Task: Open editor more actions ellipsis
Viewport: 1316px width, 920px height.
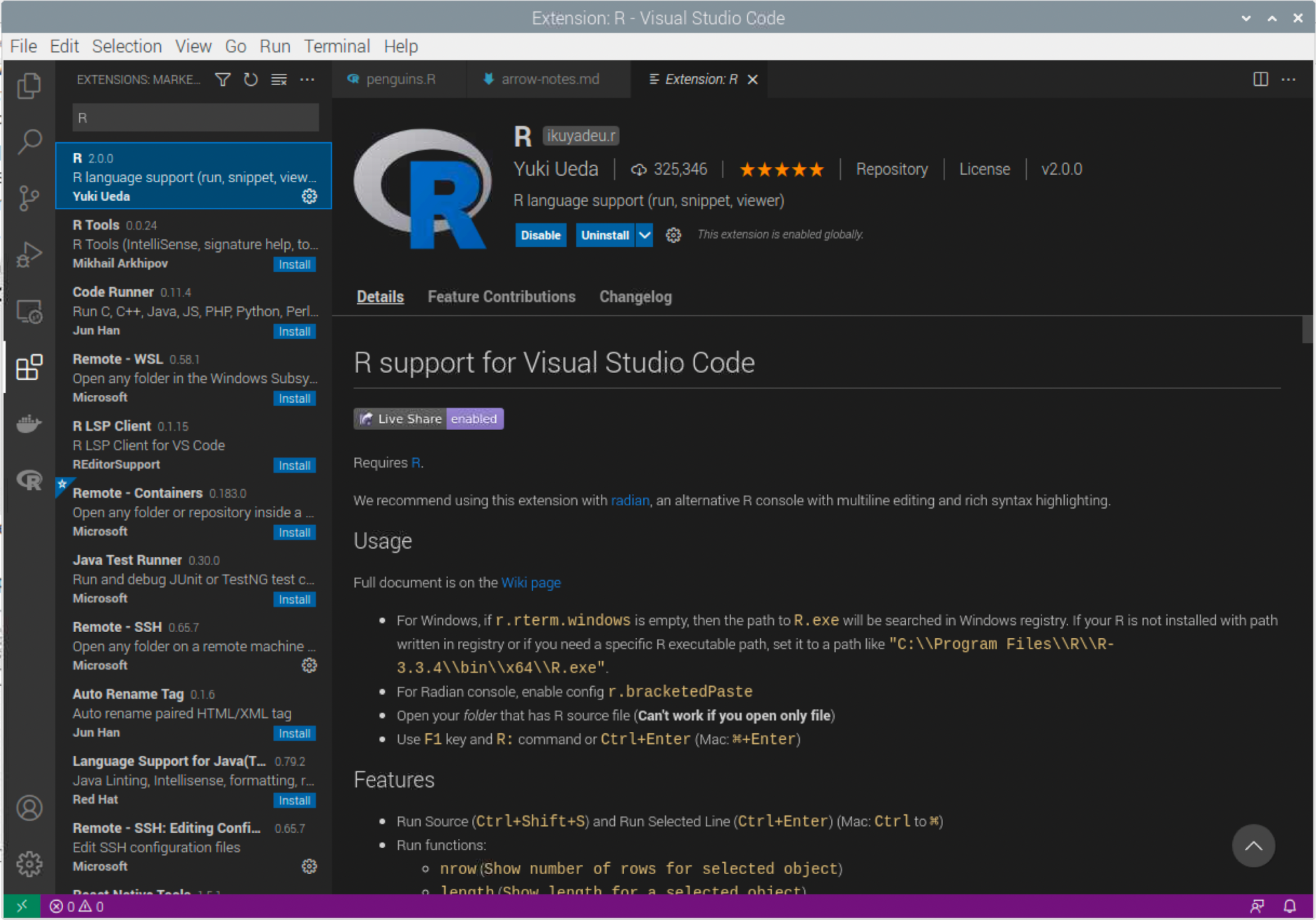Action: point(1289,79)
